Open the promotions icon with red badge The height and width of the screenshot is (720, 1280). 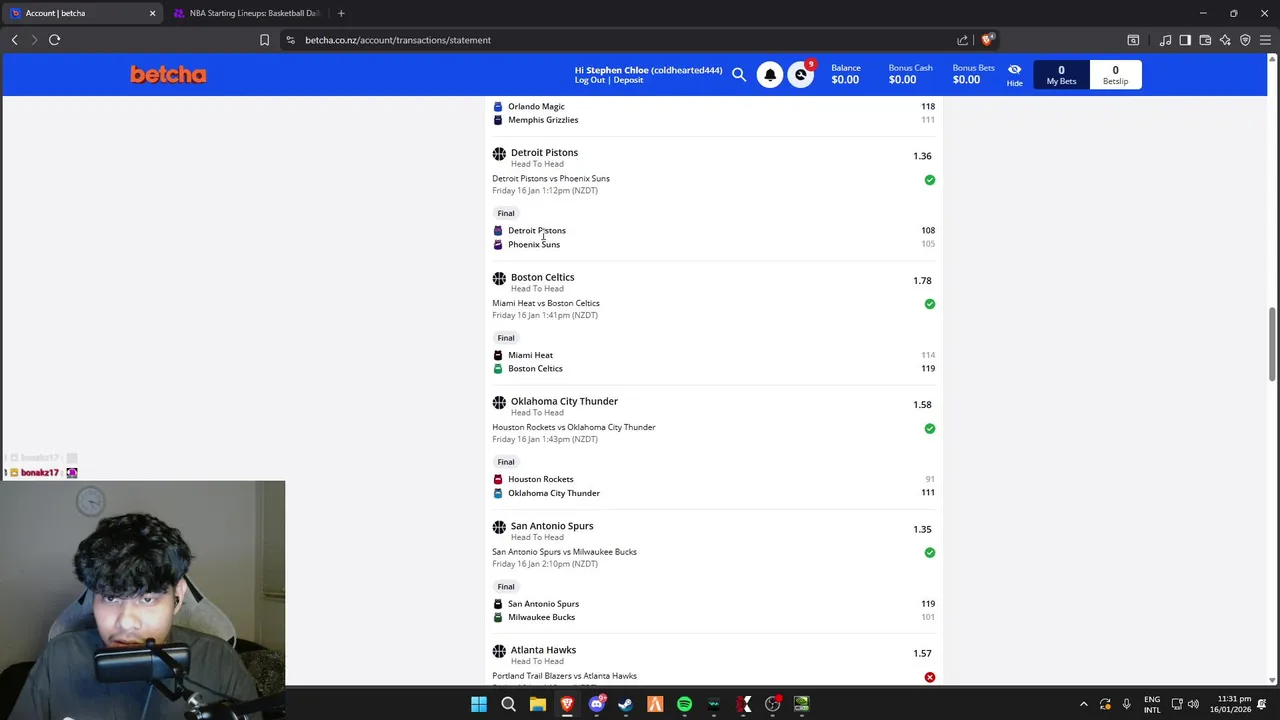(801, 75)
